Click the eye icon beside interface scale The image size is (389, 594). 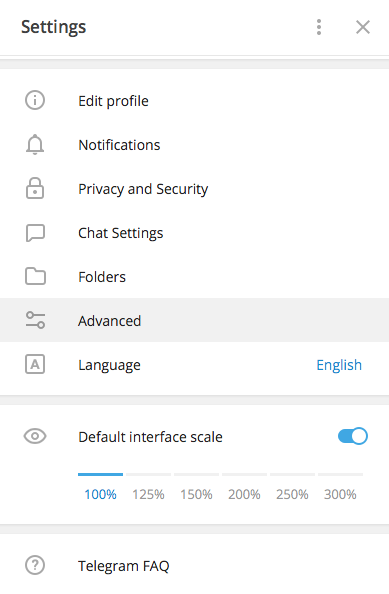tap(35, 436)
